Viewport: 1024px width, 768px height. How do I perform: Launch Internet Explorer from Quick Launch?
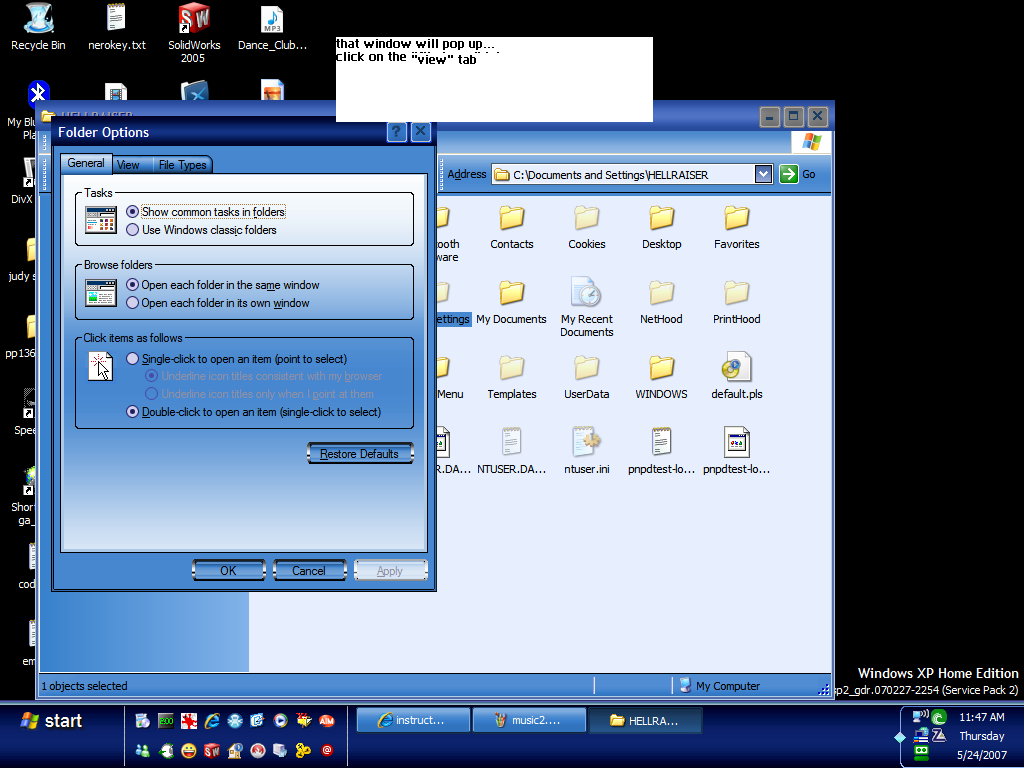(x=212, y=721)
